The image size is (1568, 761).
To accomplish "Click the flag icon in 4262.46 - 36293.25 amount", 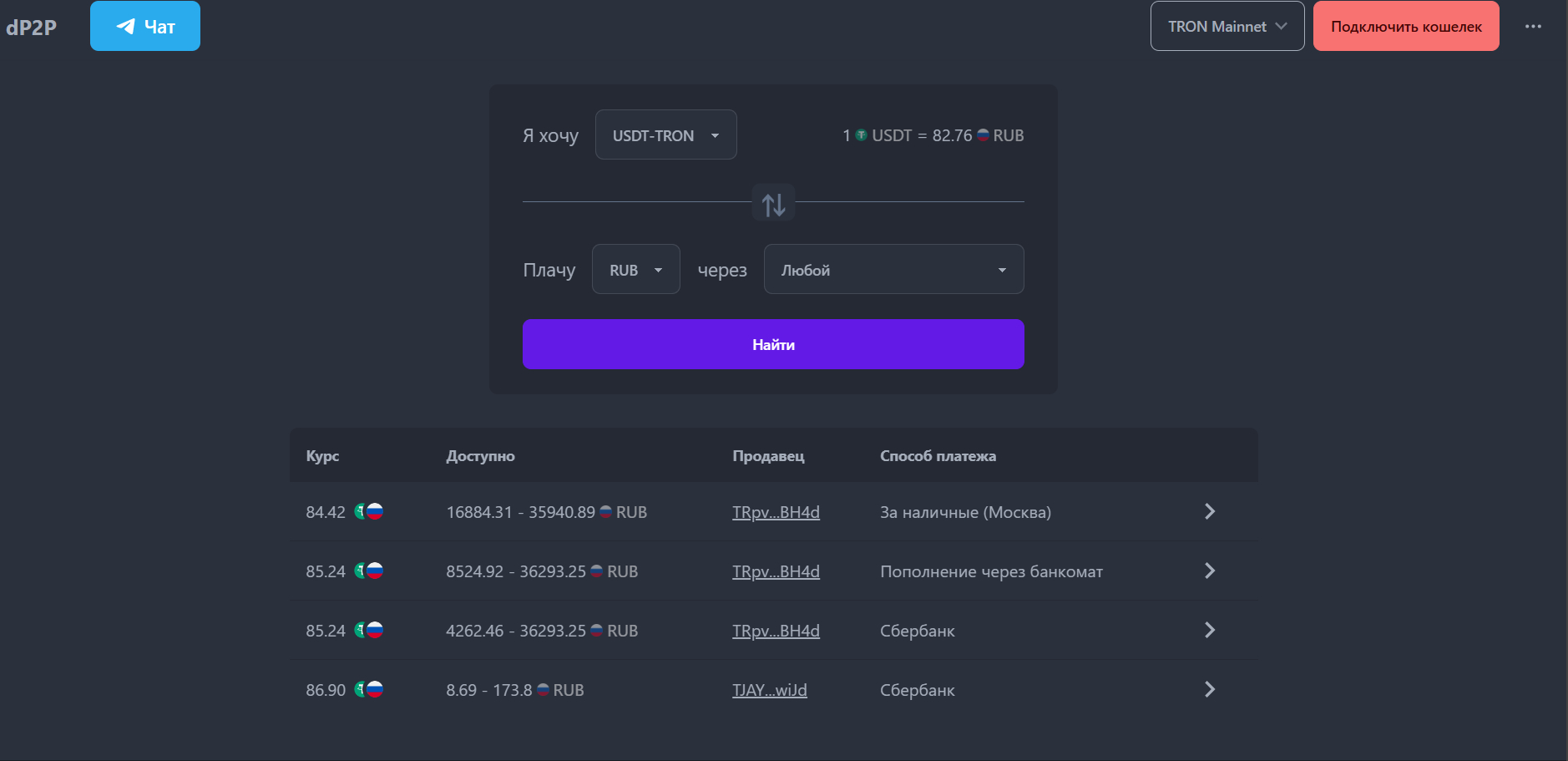I will click(x=597, y=631).
